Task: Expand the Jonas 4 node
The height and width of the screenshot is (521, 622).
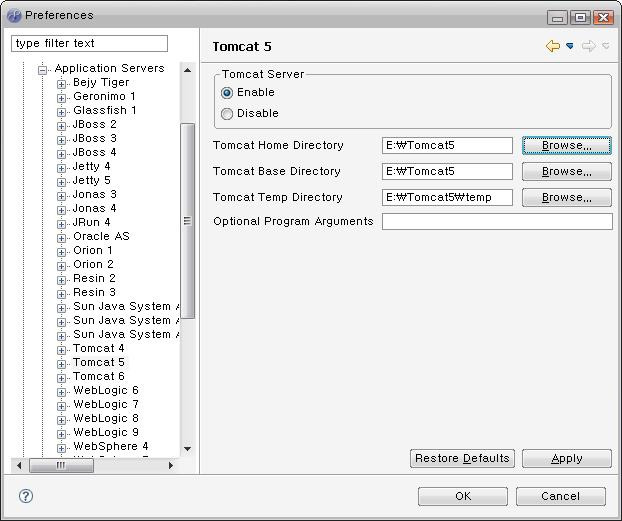Action: (61, 210)
